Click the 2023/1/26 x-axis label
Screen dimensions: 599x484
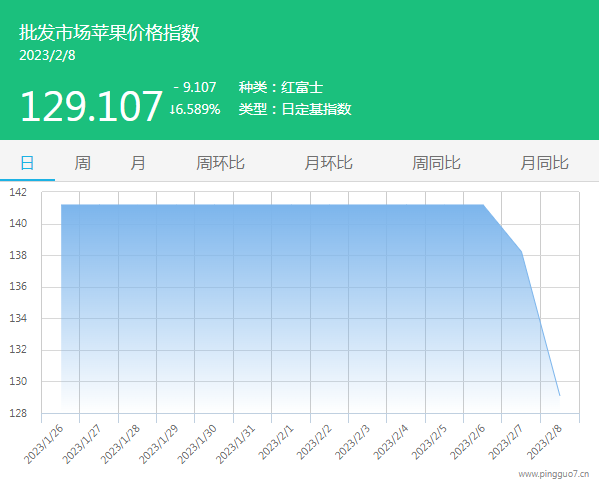coord(44,444)
